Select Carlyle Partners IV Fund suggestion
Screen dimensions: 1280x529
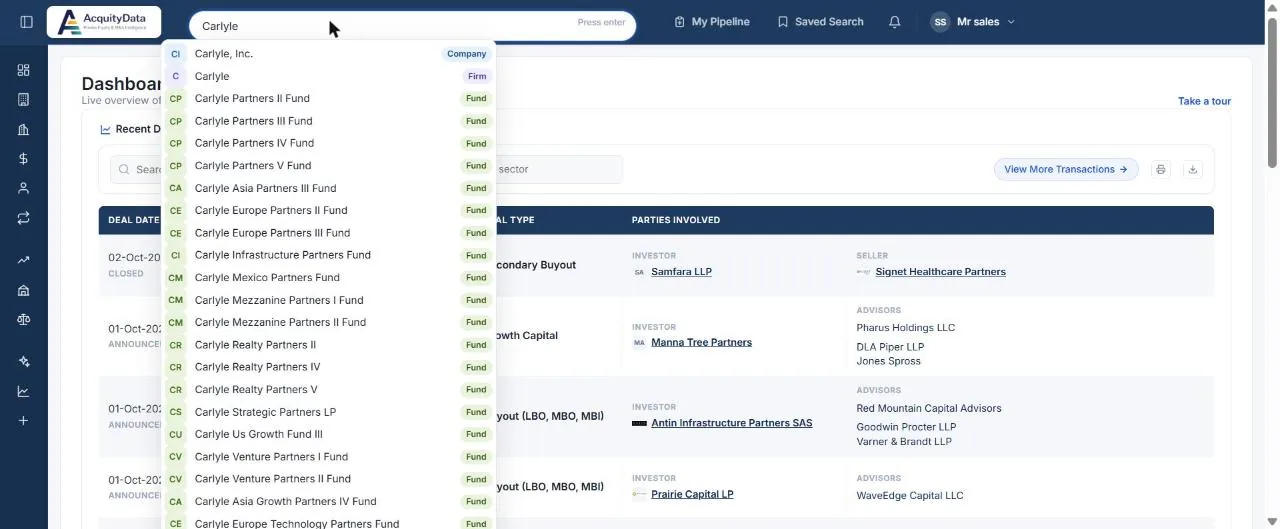pos(328,143)
